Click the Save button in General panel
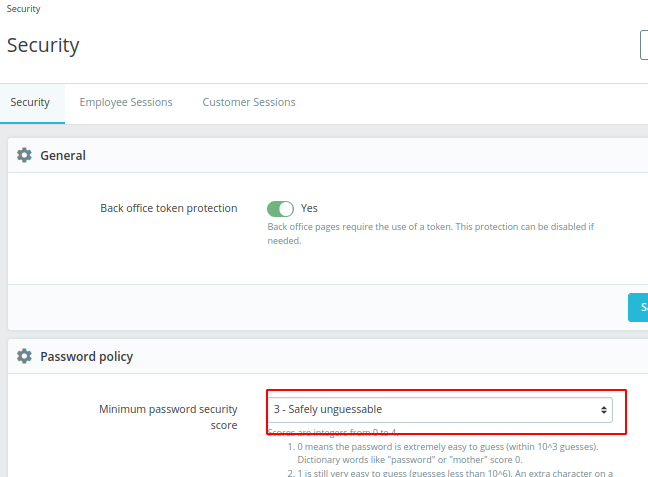 coord(638,308)
